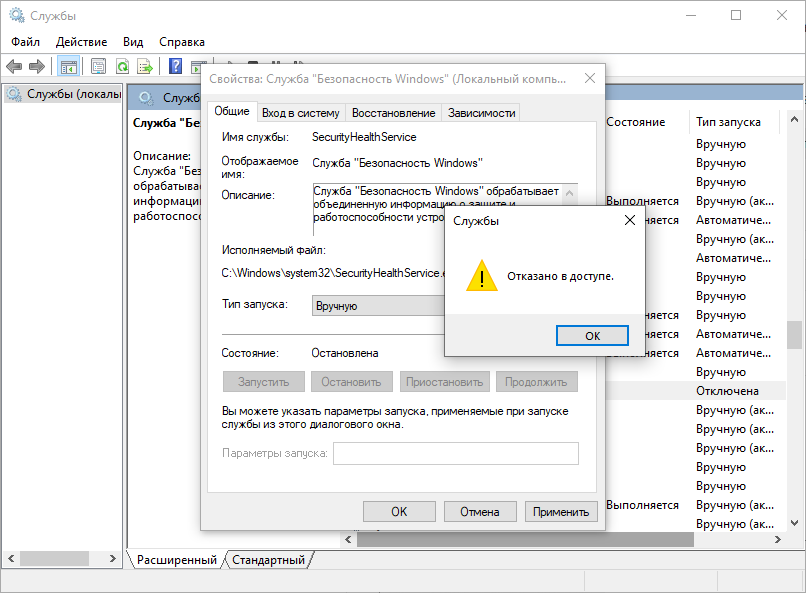
Task: Switch to the Зависимости tab
Action: tap(482, 113)
